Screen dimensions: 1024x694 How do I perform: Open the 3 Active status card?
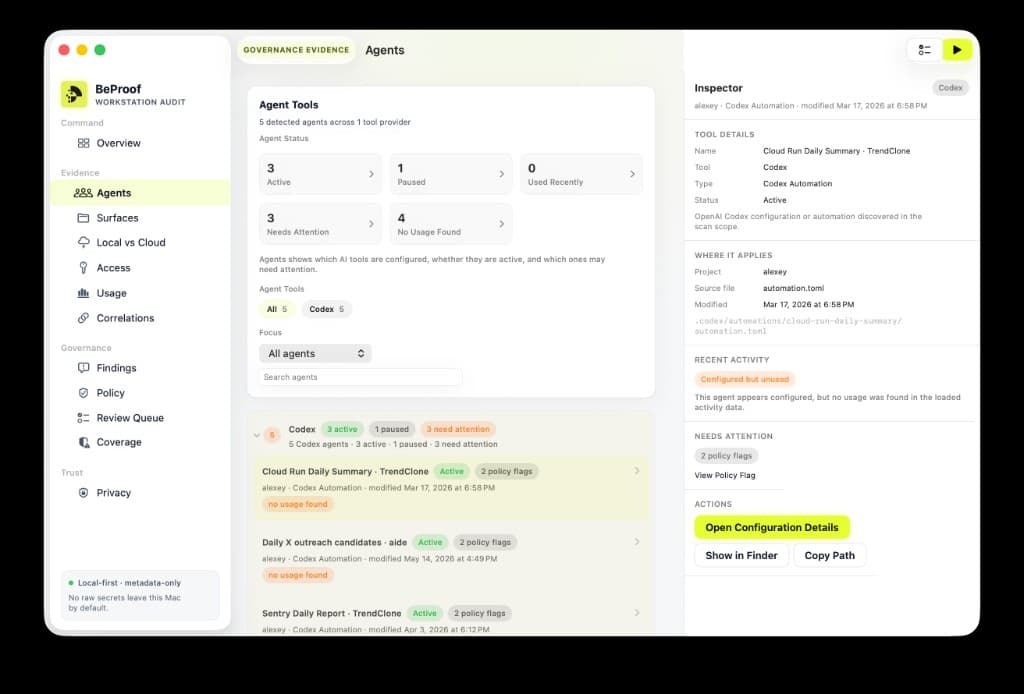click(320, 174)
